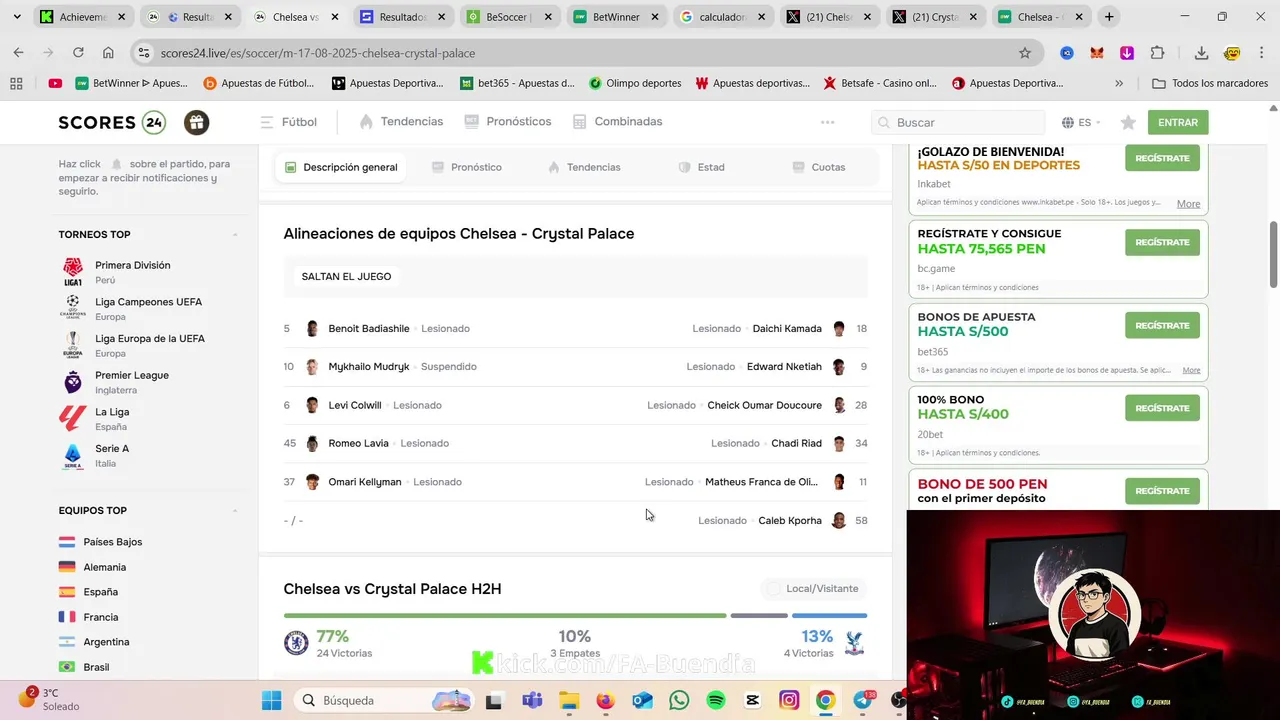Viewport: 1280px width, 720px height.
Task: Open the Windows Start menu
Action: click(271, 700)
